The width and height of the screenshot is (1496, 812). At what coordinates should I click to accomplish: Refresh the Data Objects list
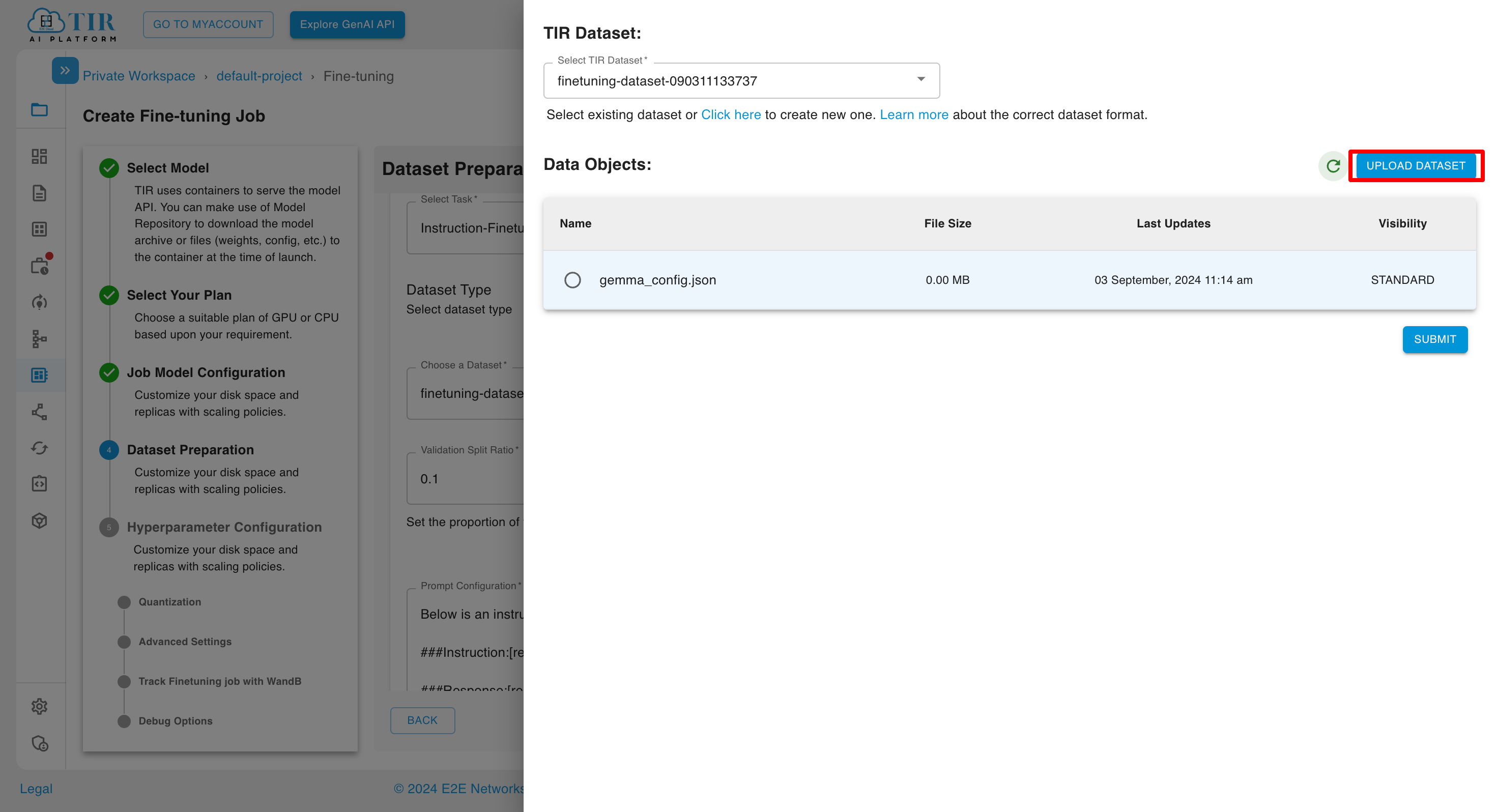coord(1333,166)
